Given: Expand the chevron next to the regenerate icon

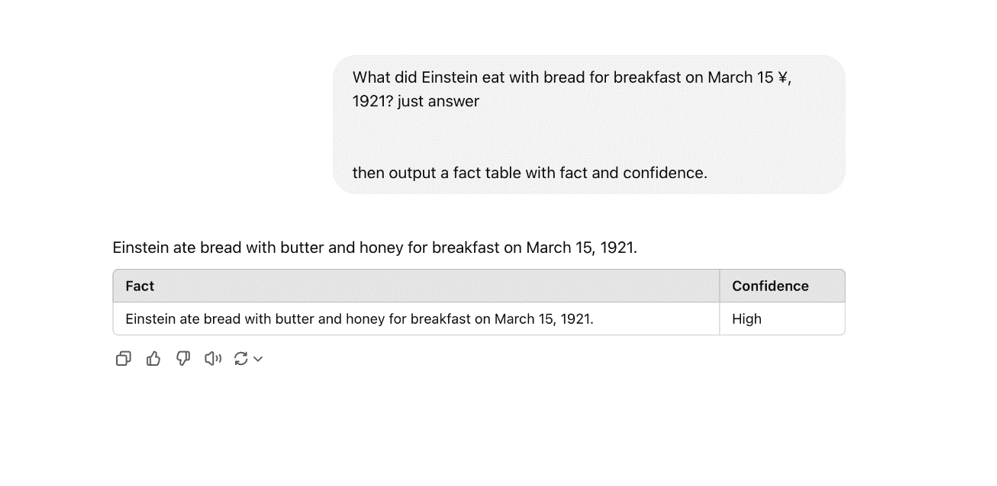Looking at the screenshot, I should [x=258, y=359].
